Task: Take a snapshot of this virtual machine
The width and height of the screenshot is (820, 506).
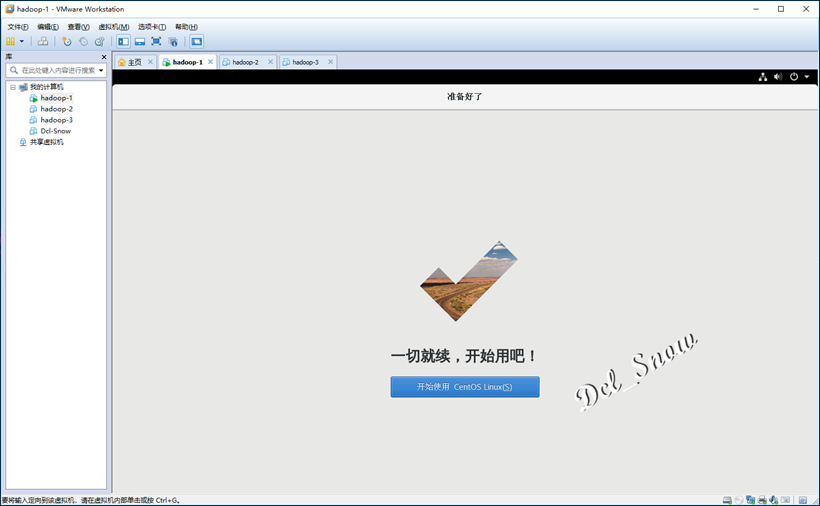Action: coord(66,41)
